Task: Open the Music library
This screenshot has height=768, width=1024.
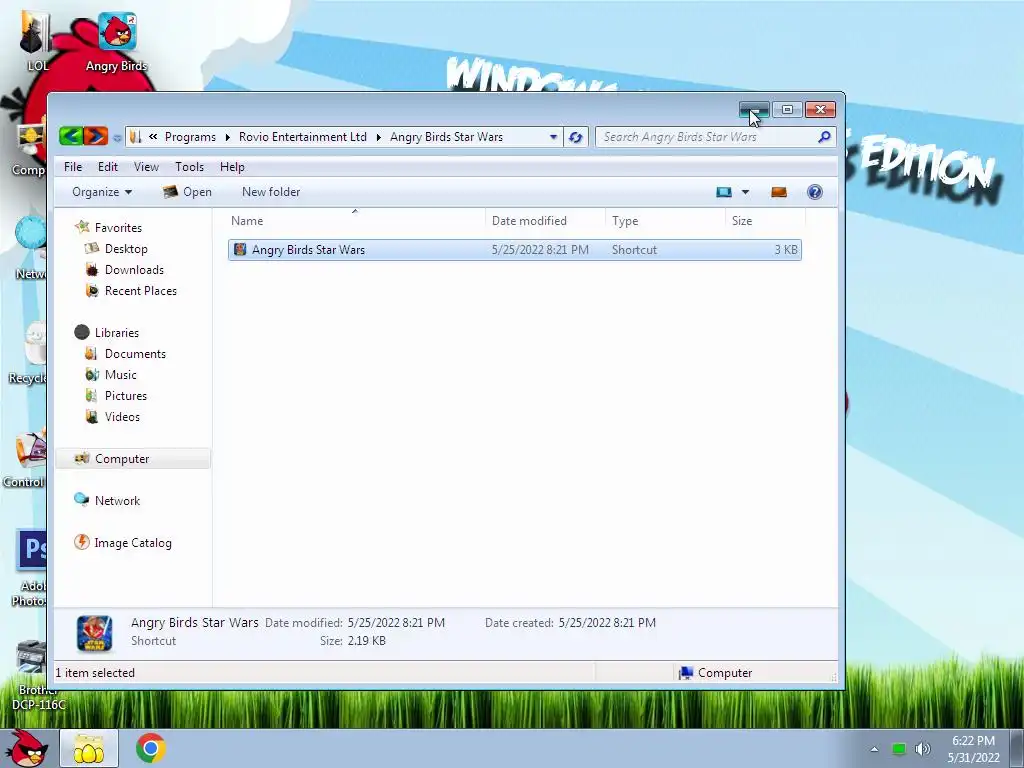Action: tap(120, 374)
